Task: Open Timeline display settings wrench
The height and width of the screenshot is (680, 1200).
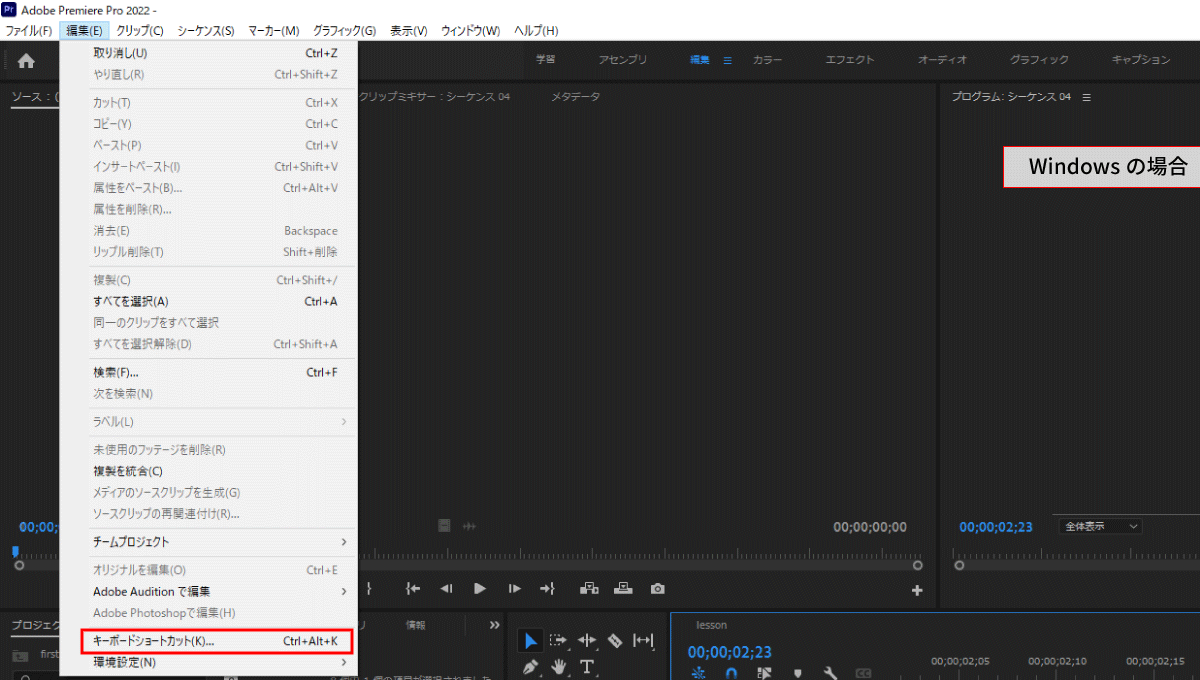Action: click(830, 673)
